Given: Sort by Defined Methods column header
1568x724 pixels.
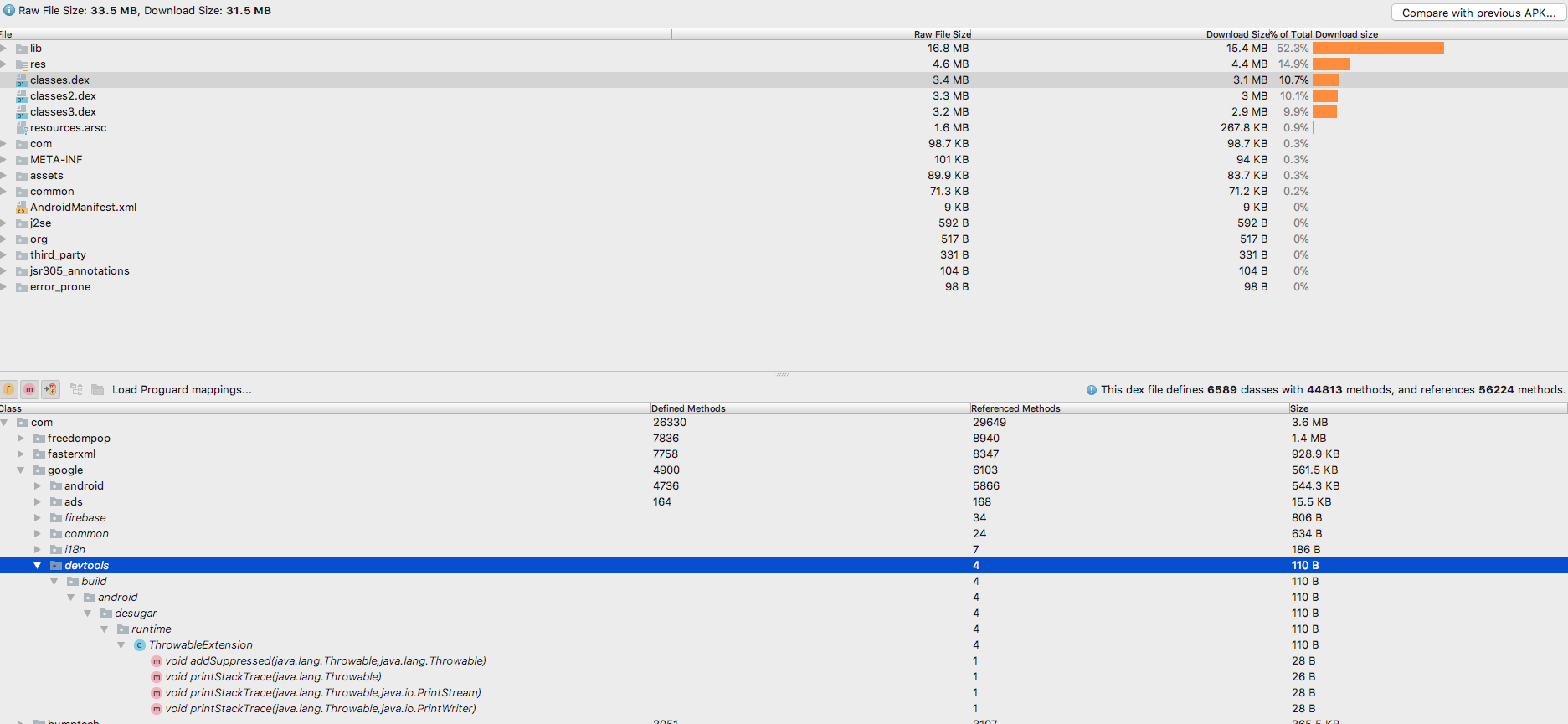Looking at the screenshot, I should (x=688, y=408).
